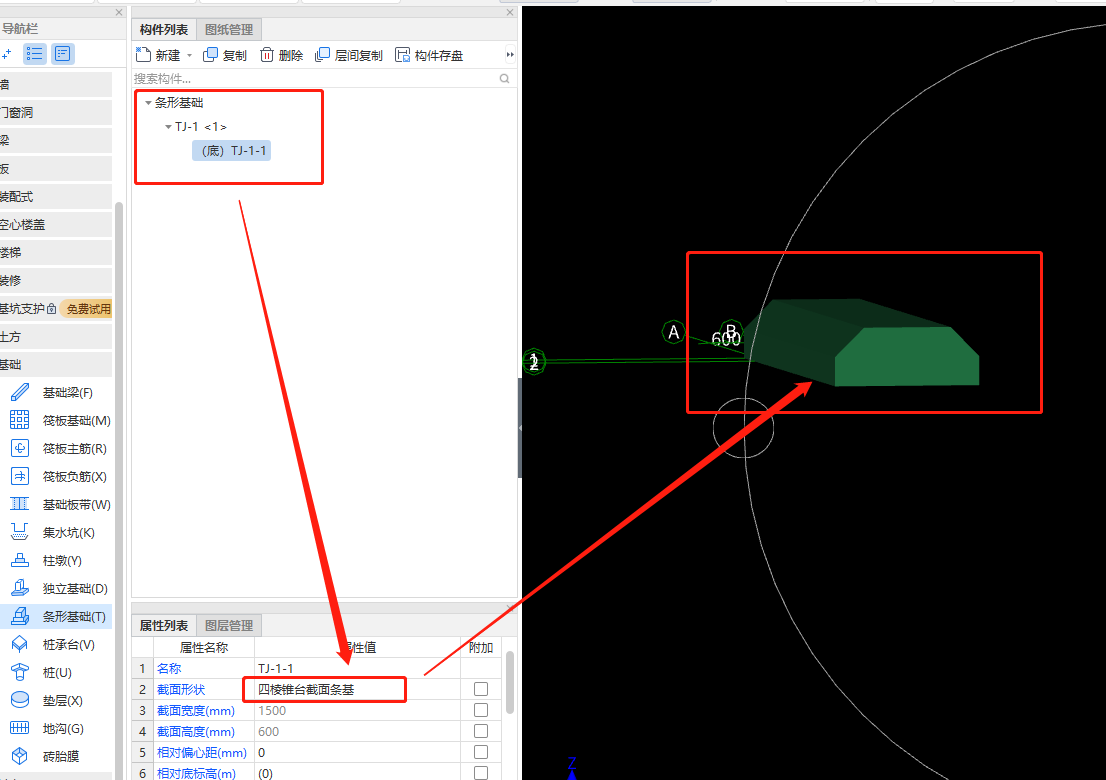Click the 截面宽度(mm) property link
Viewport: 1106px width, 780px height.
coord(196,710)
